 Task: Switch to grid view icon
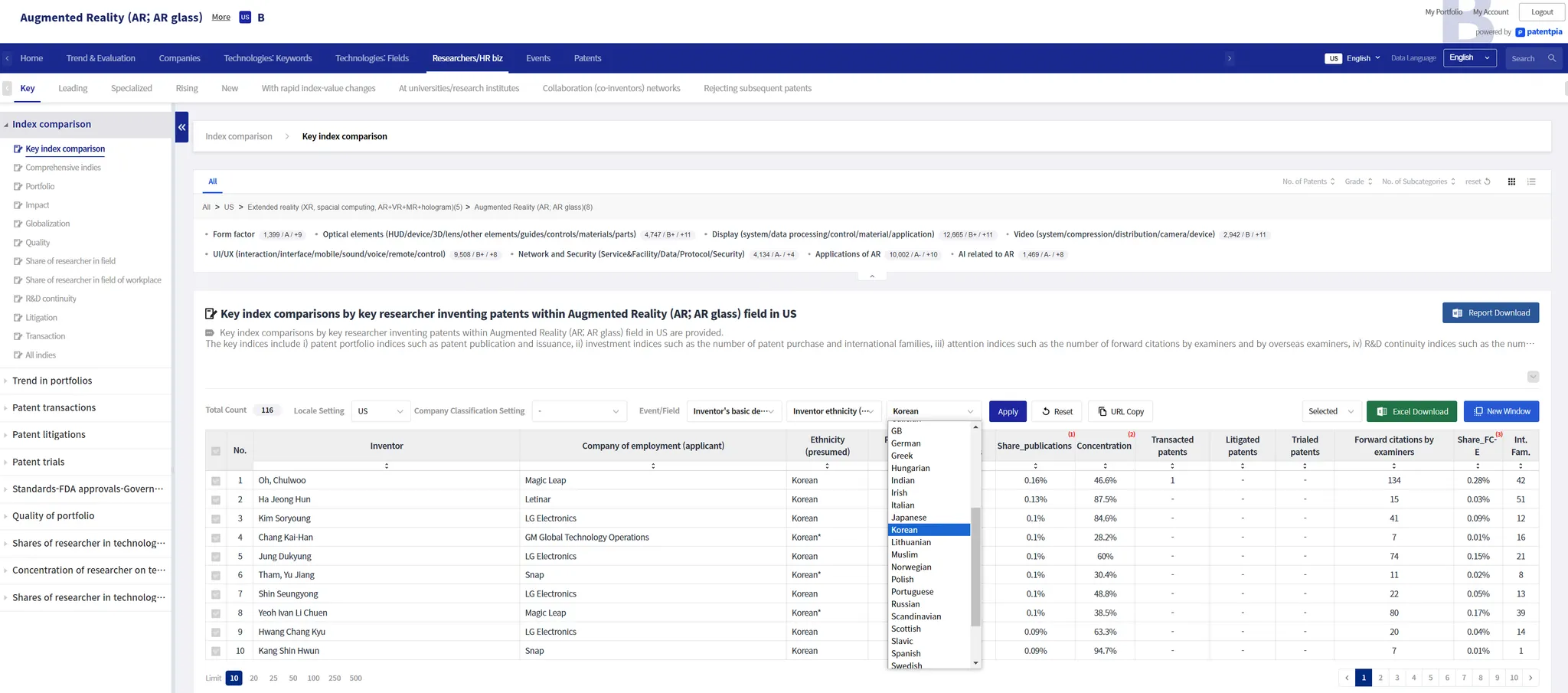(x=1511, y=181)
